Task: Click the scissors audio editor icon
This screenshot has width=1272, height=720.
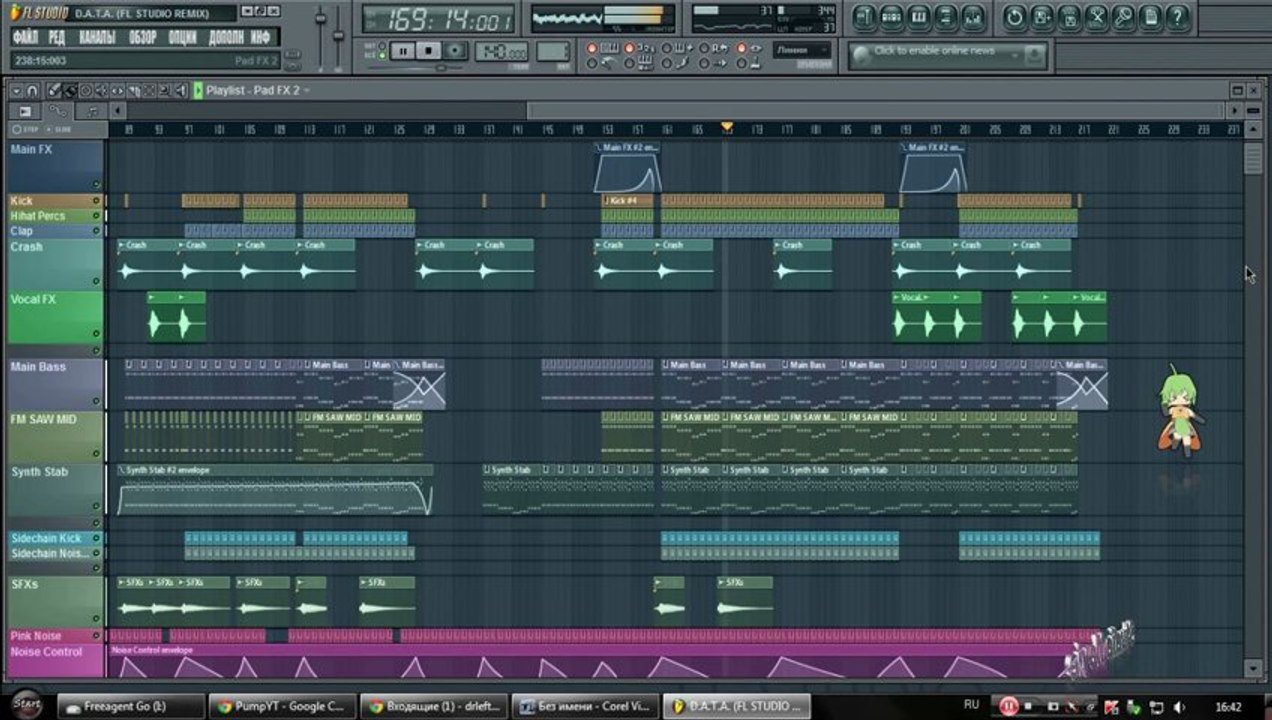Action: pyautogui.click(x=1096, y=18)
